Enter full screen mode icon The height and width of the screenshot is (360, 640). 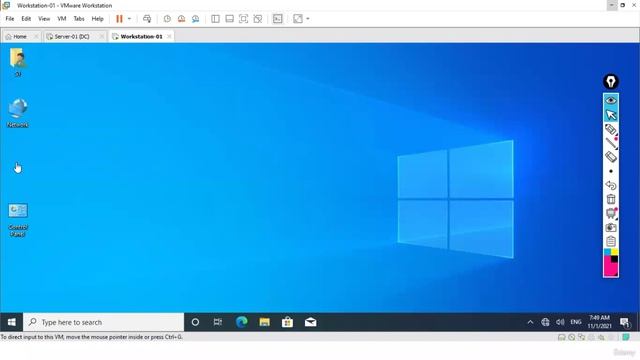click(x=243, y=19)
